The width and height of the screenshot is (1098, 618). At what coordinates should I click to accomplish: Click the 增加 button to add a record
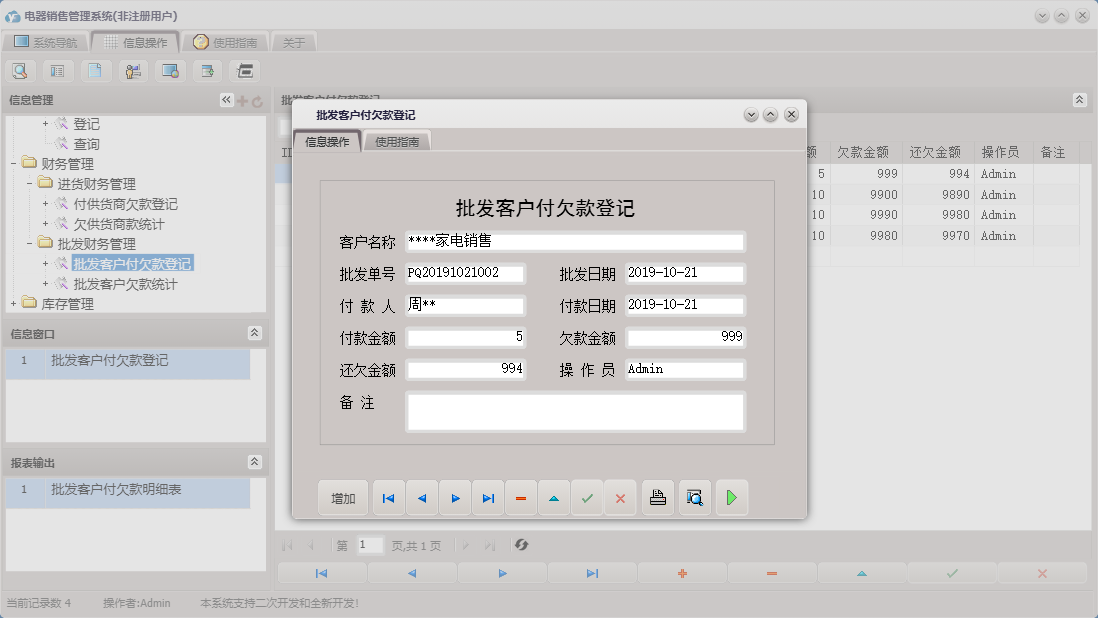click(343, 497)
